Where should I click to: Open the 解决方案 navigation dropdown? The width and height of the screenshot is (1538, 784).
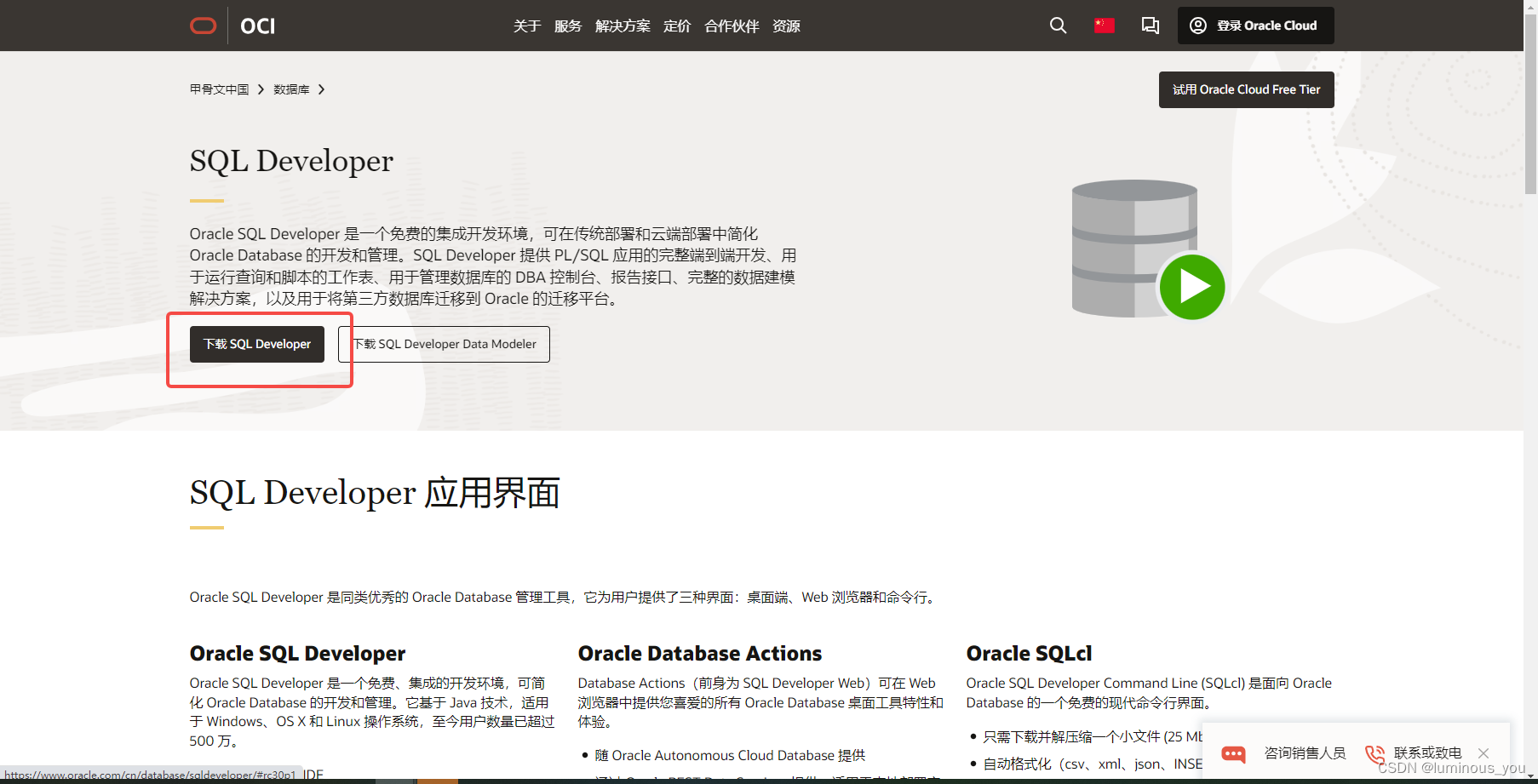623,26
